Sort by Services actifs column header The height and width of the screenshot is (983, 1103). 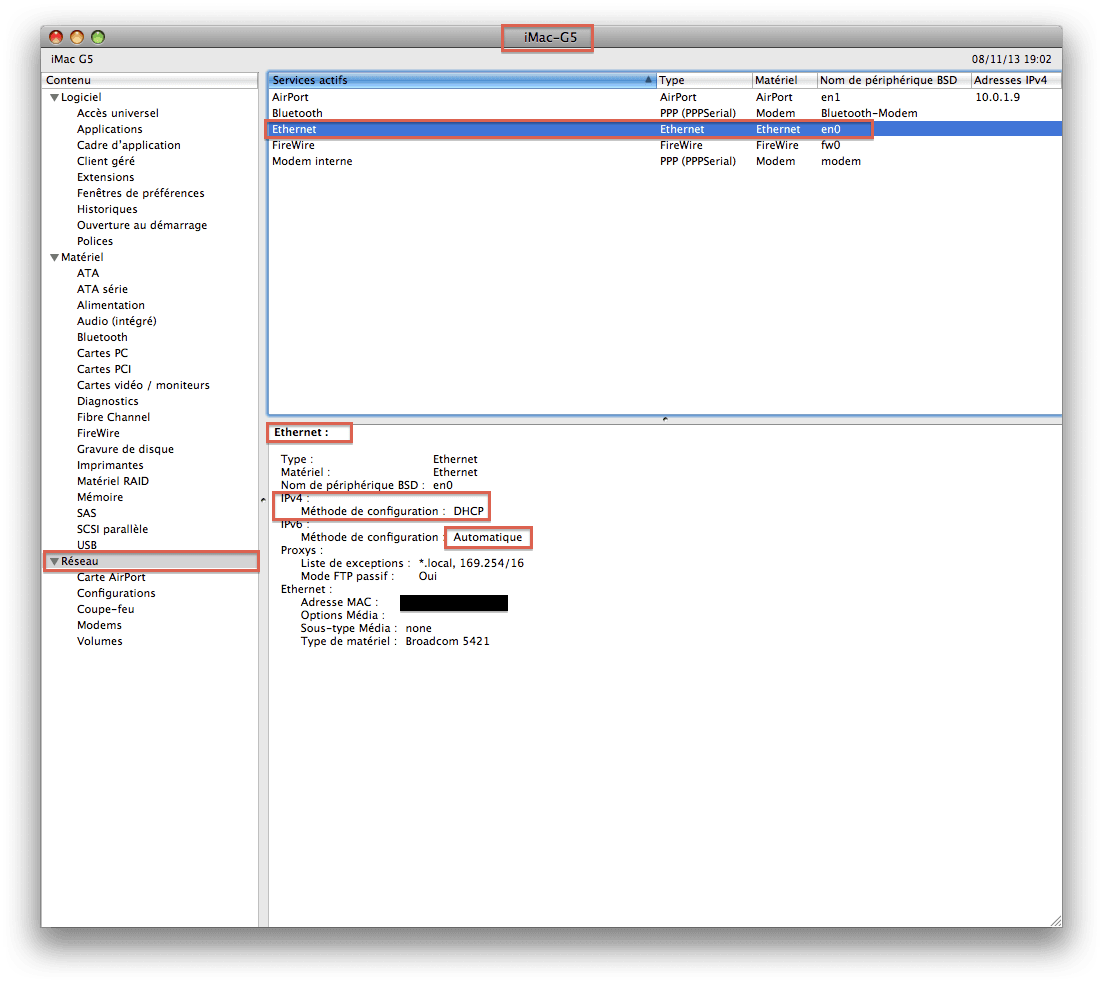point(462,80)
